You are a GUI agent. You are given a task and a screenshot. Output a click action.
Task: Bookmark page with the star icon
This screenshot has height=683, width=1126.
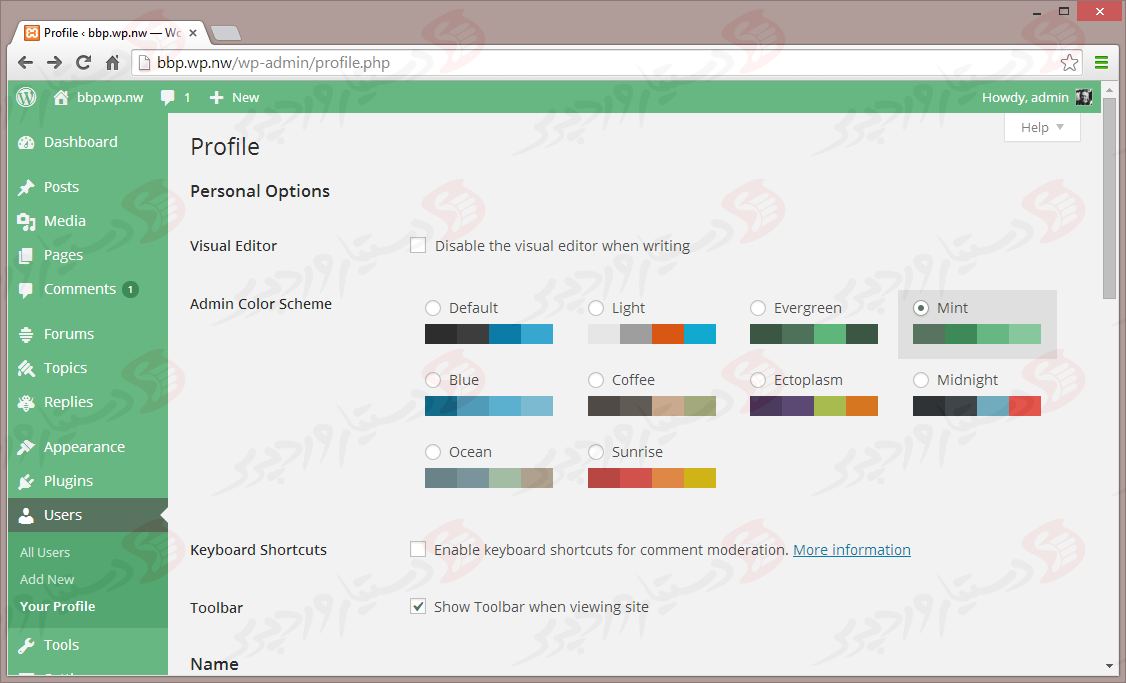coord(1069,63)
